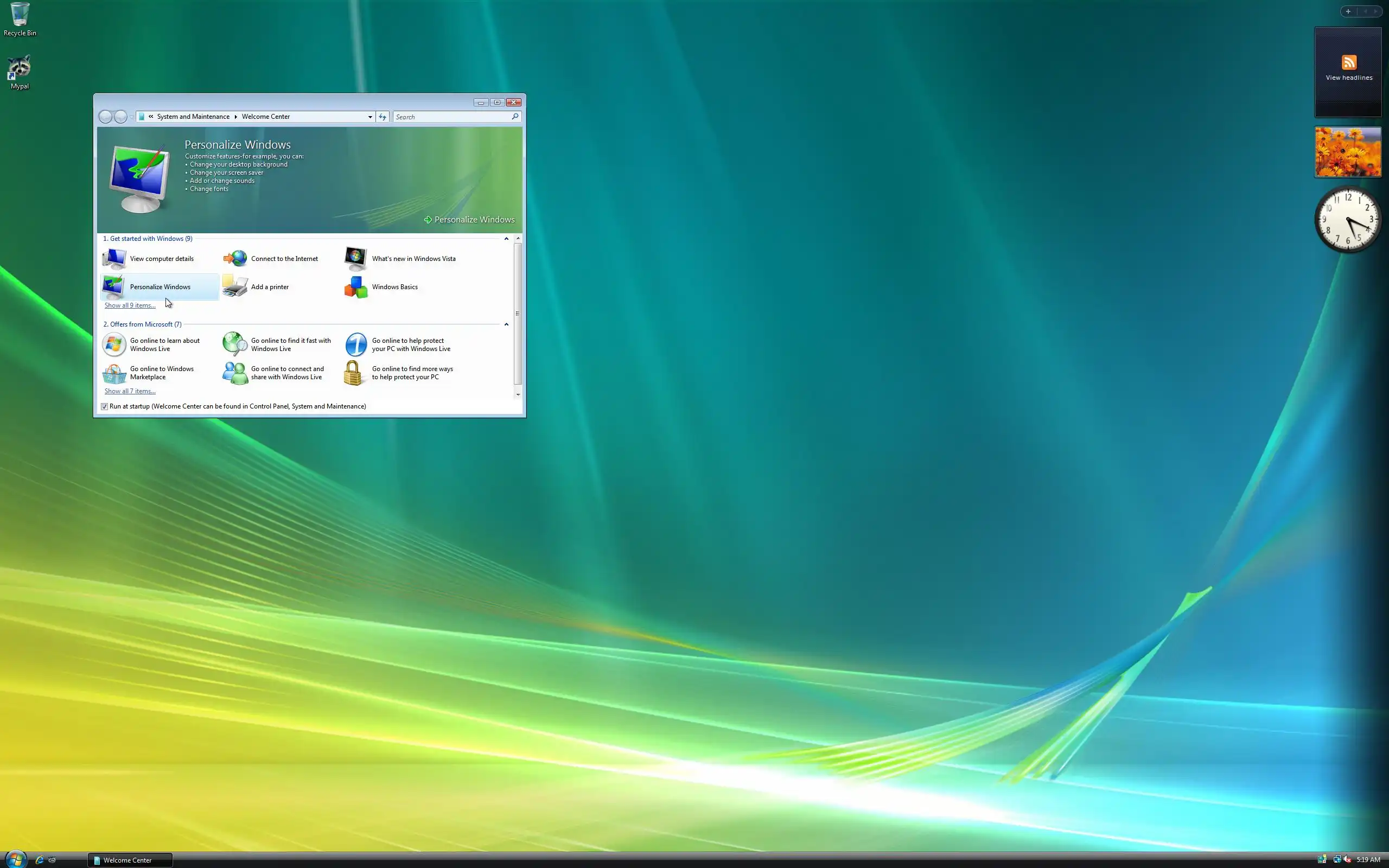Click connect and share with Windows Live

[x=287, y=373]
